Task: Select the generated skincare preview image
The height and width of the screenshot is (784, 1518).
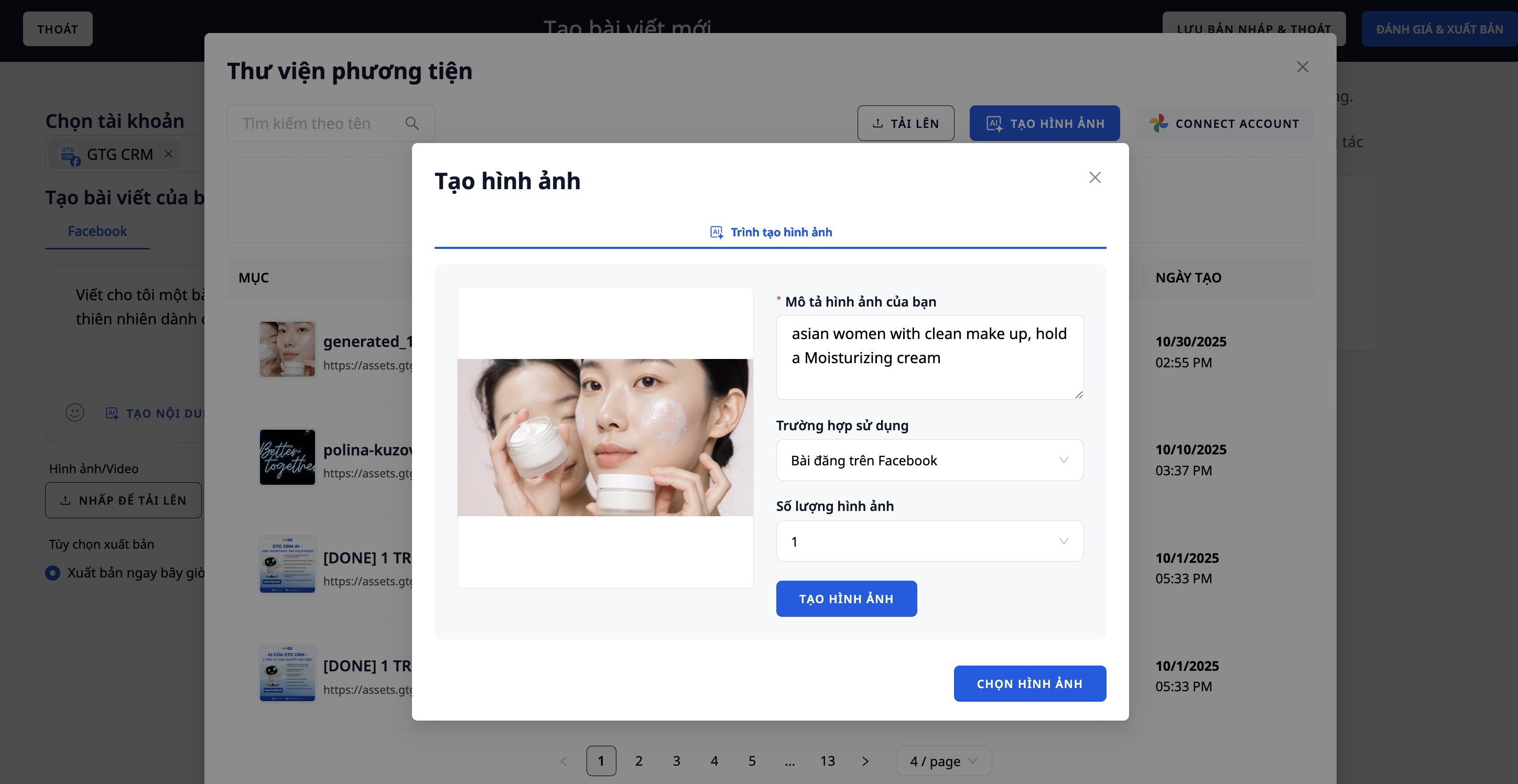Action: tap(604, 437)
